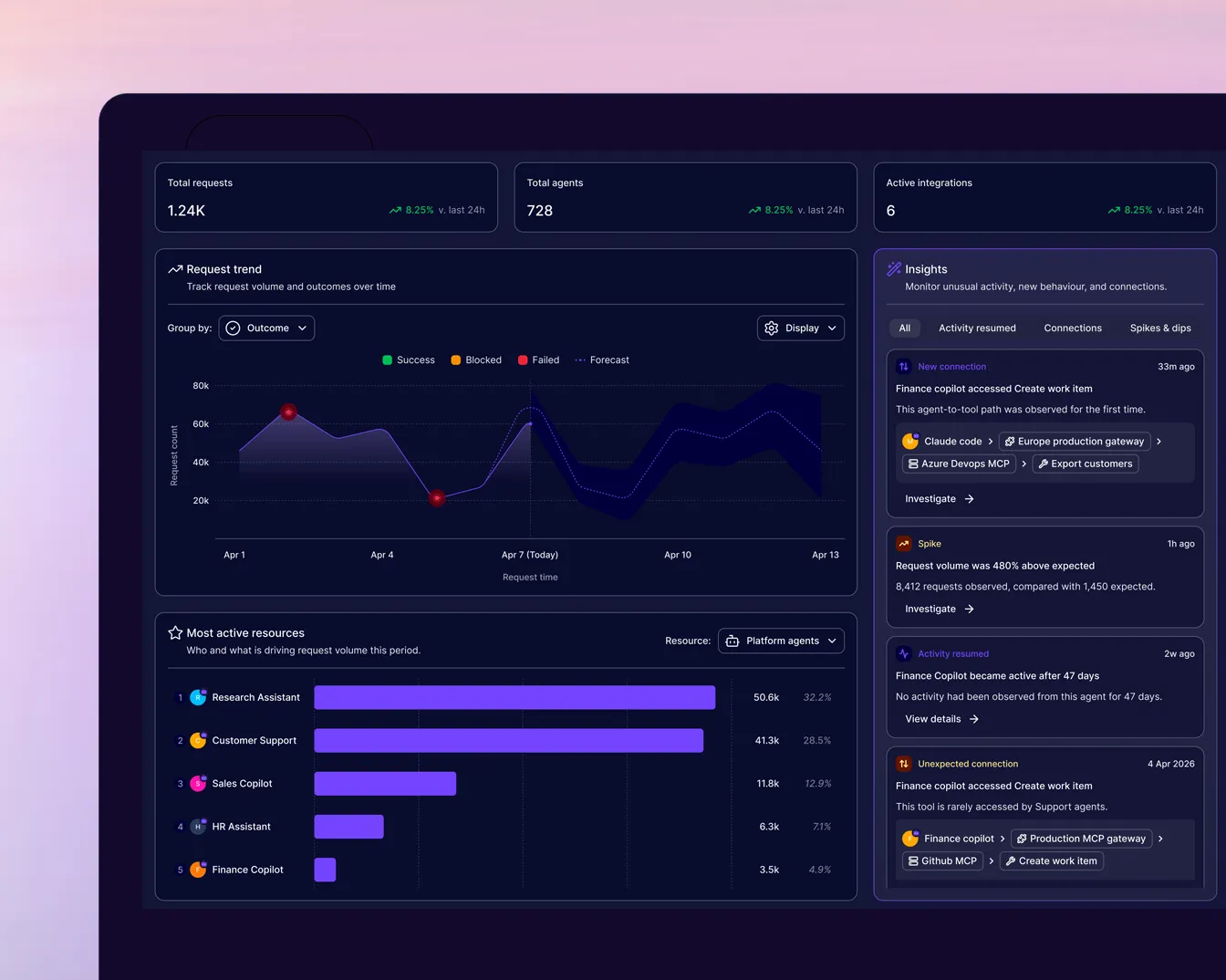Screen dimensions: 1226x980
Task: Open the Spikes & dips tab
Action: (1160, 328)
